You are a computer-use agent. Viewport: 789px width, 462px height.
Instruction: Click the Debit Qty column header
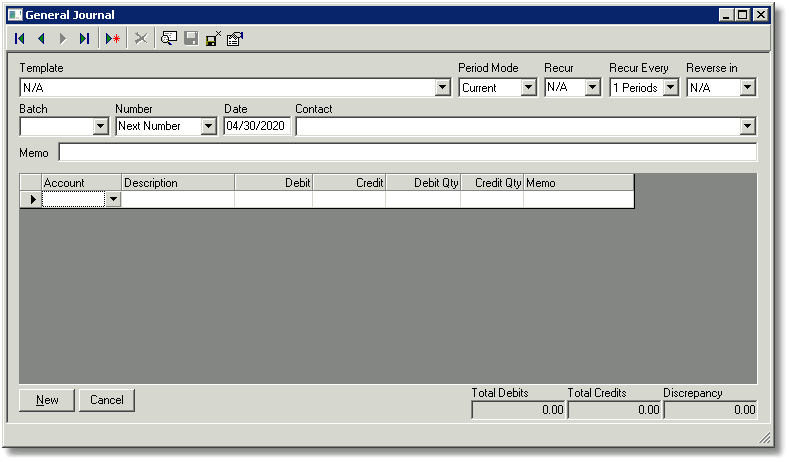pos(423,183)
